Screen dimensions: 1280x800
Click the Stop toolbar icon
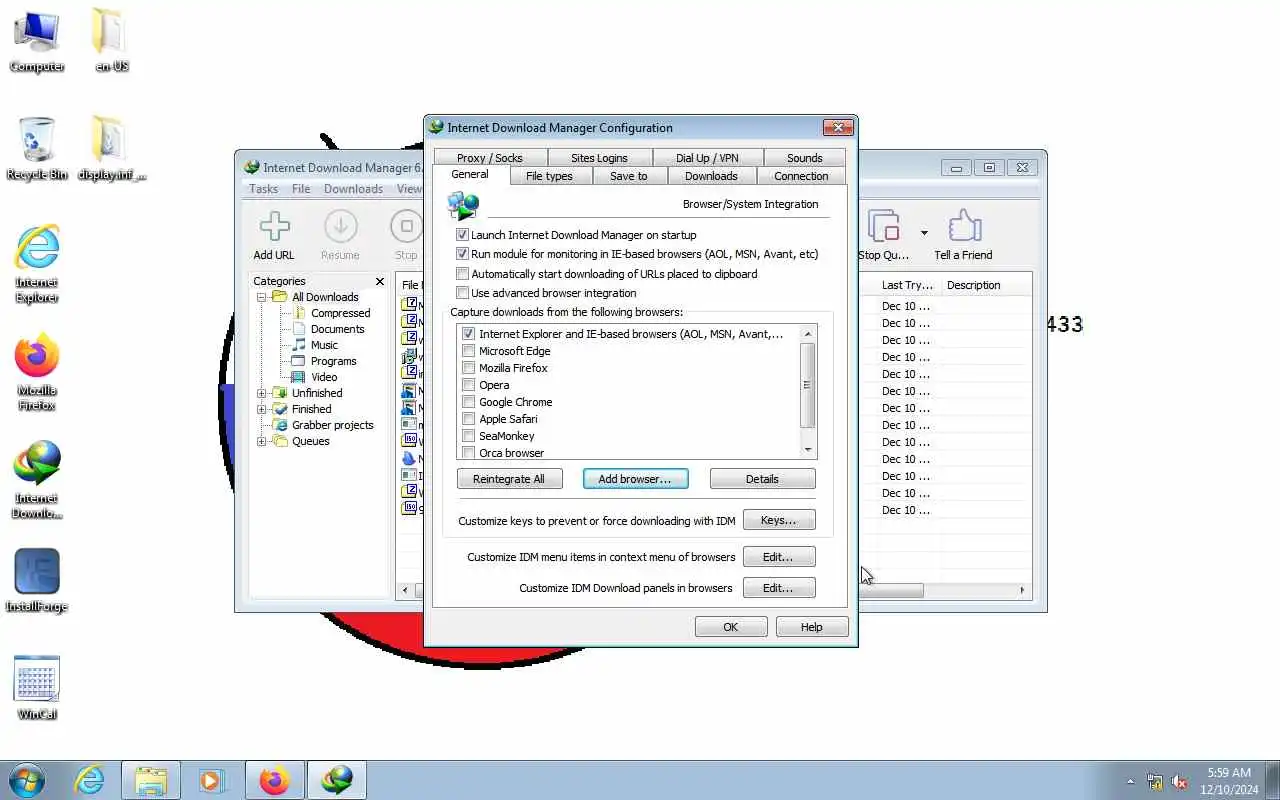(x=406, y=226)
